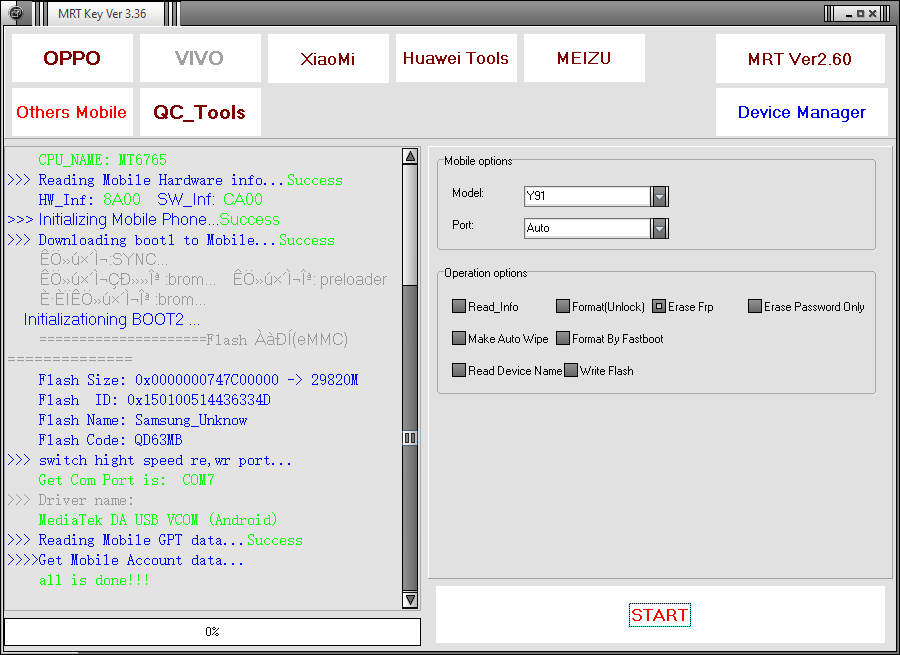Click 'Get Com Port is: COM7' line

pyautogui.click(x=126, y=480)
